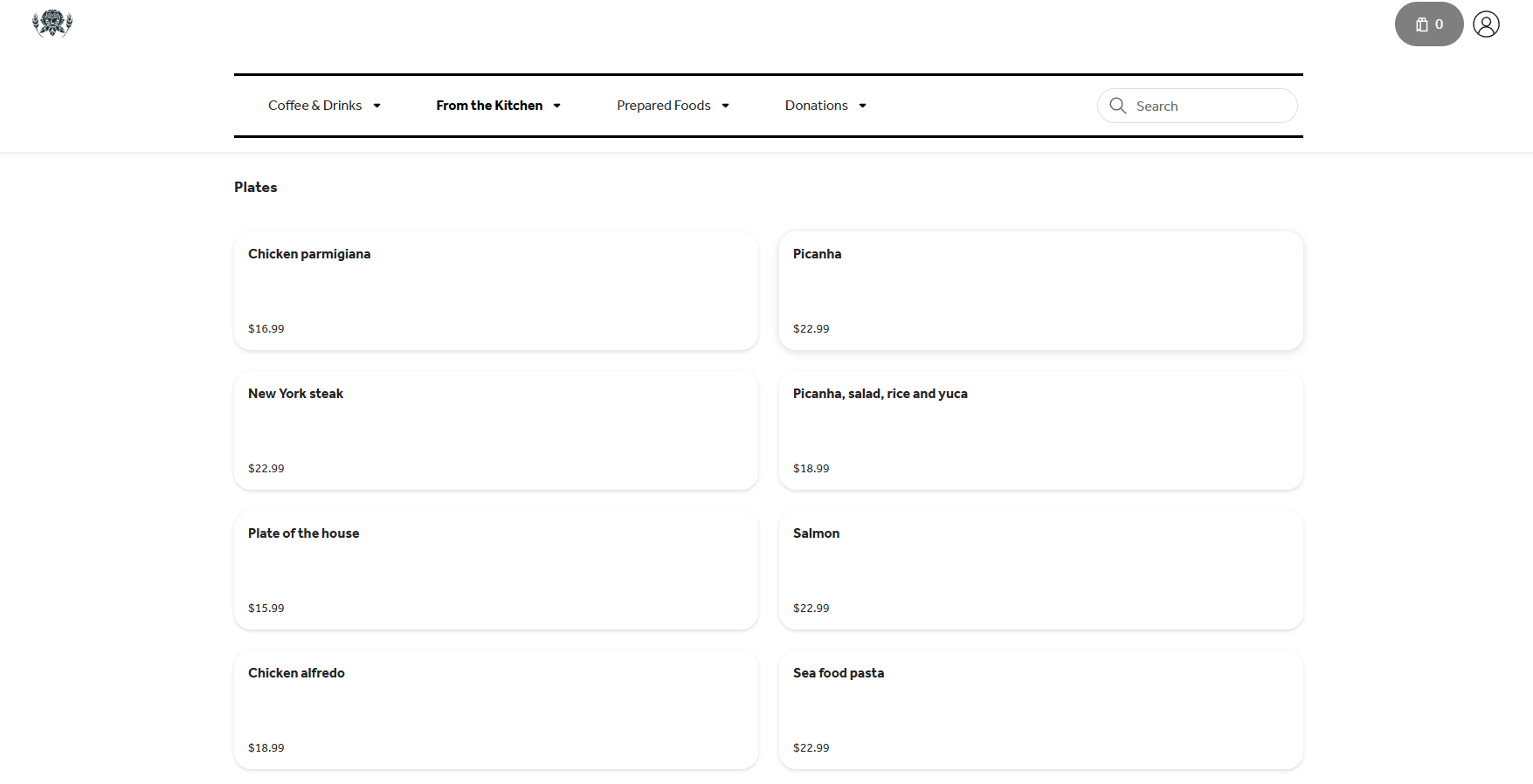Open the New York steak item
1533x784 pixels.
[x=495, y=430]
